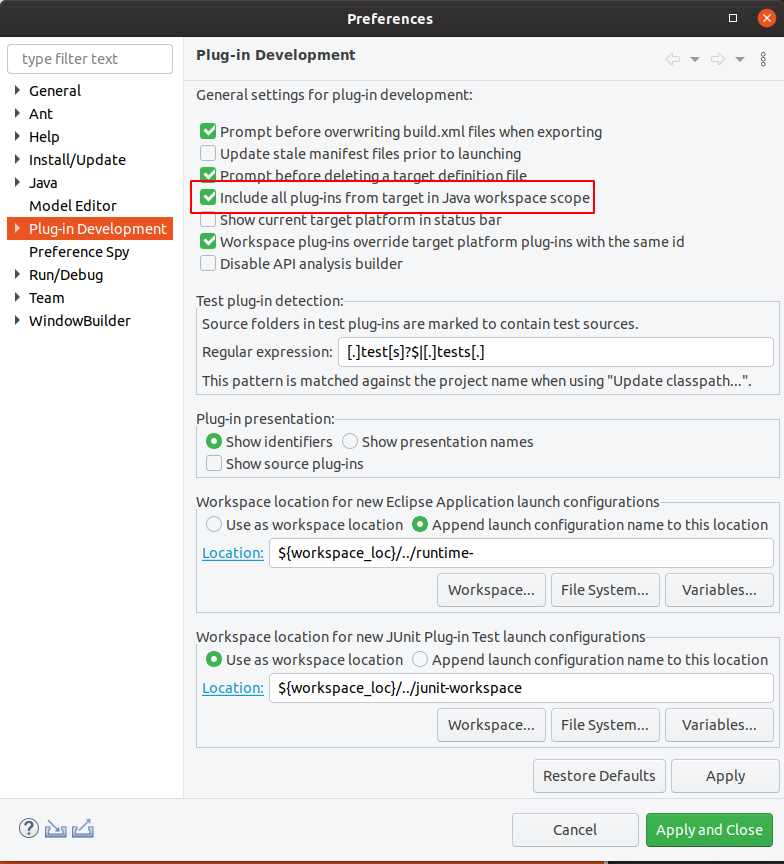Select Show identifiers radio button
Screen dimensions: 784x864
(214, 441)
